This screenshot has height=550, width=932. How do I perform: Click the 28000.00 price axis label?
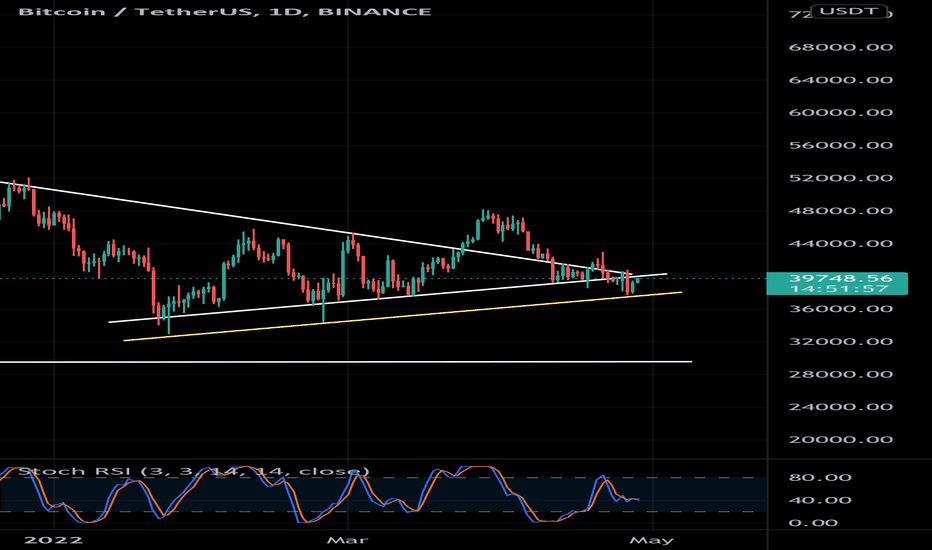(x=840, y=374)
